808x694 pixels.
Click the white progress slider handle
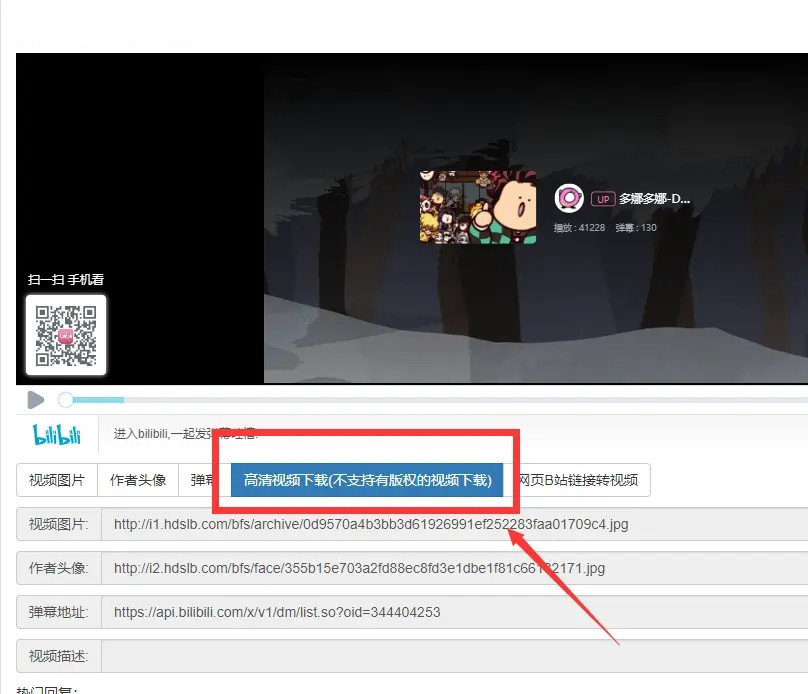(66, 400)
